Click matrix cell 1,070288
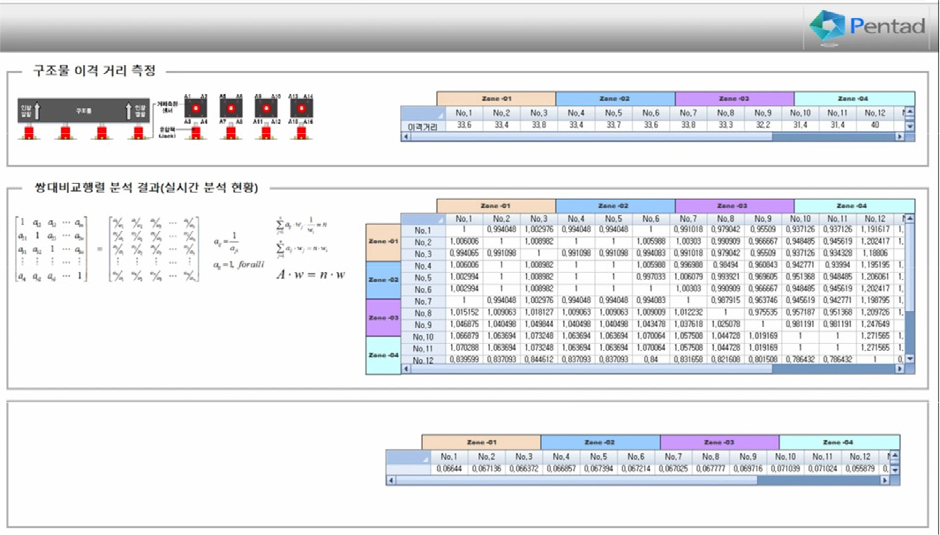Viewport: 940px width, 535px height. coord(463,348)
